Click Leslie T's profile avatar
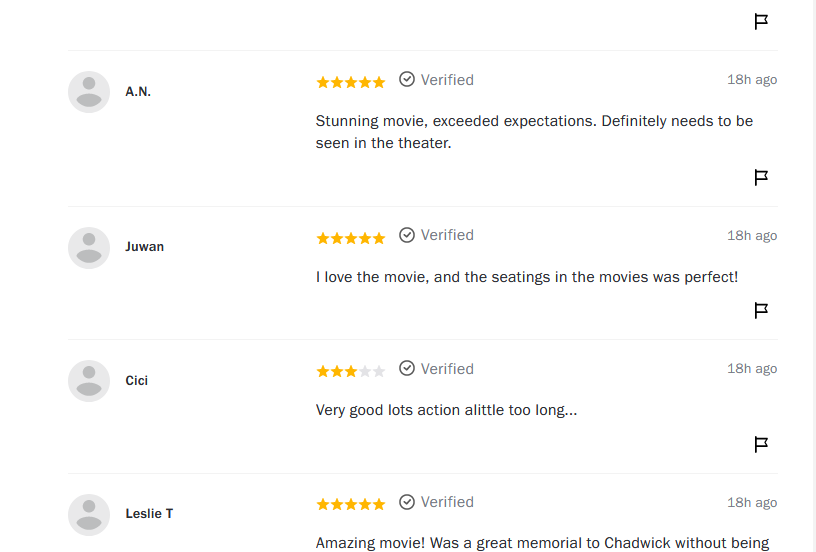Screen dimensions: 816x552 click(x=89, y=515)
